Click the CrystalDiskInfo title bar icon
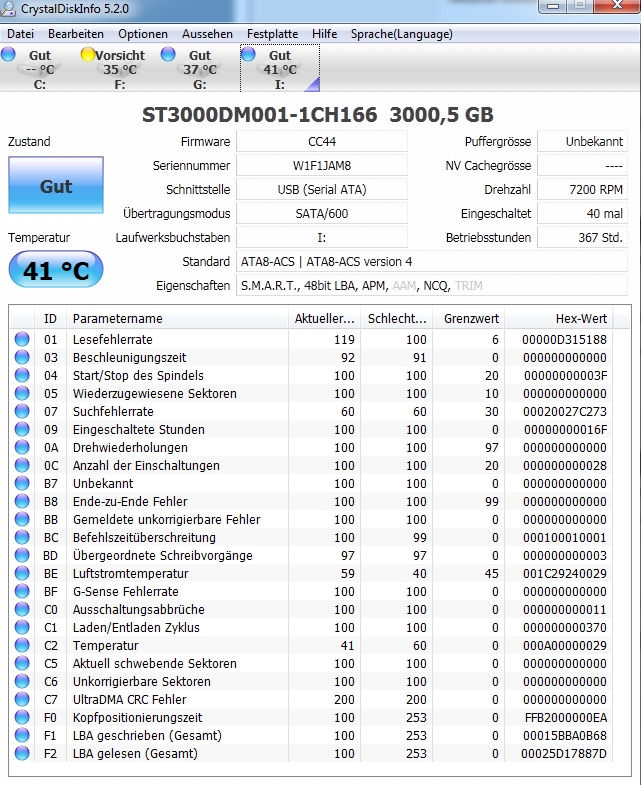 point(8,8)
